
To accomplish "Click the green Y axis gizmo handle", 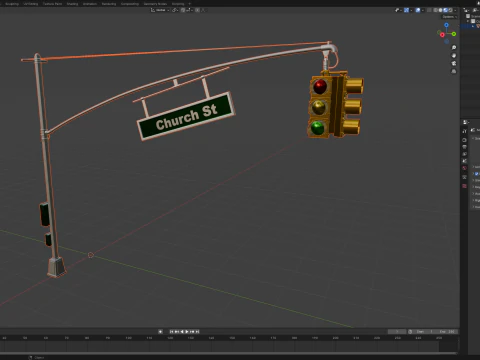I will click(454, 34).
